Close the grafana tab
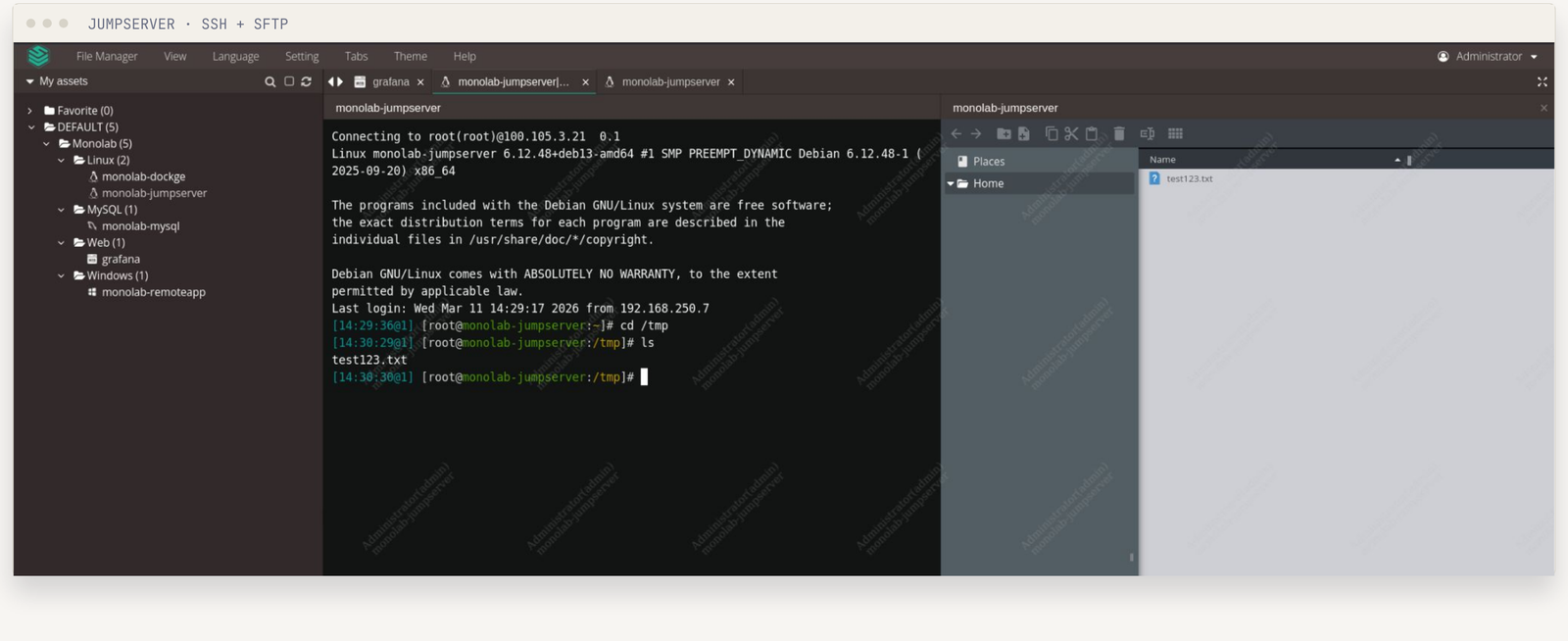Viewport: 1568px width, 641px height. (x=420, y=82)
